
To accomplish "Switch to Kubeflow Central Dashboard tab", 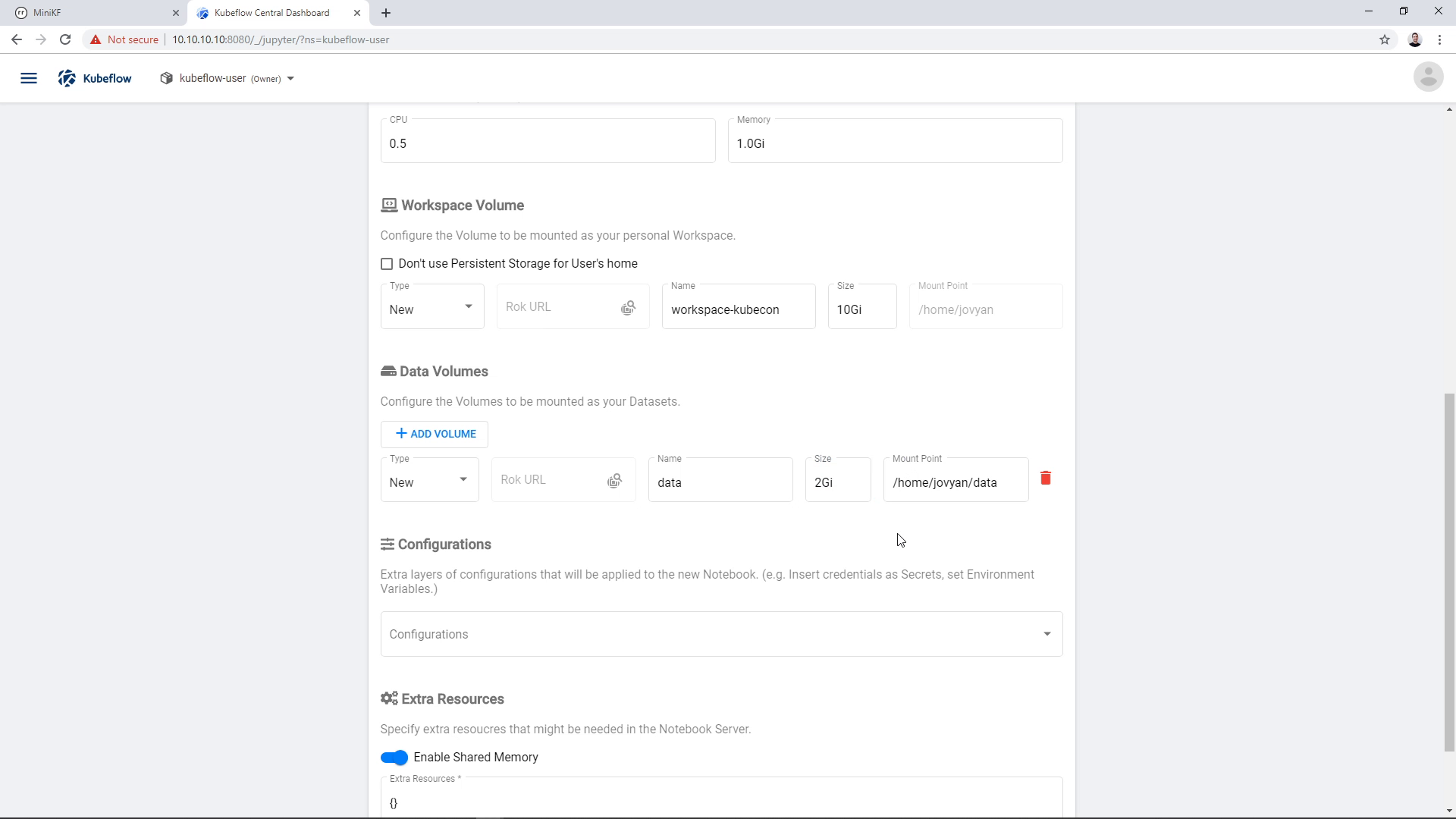I will click(278, 13).
